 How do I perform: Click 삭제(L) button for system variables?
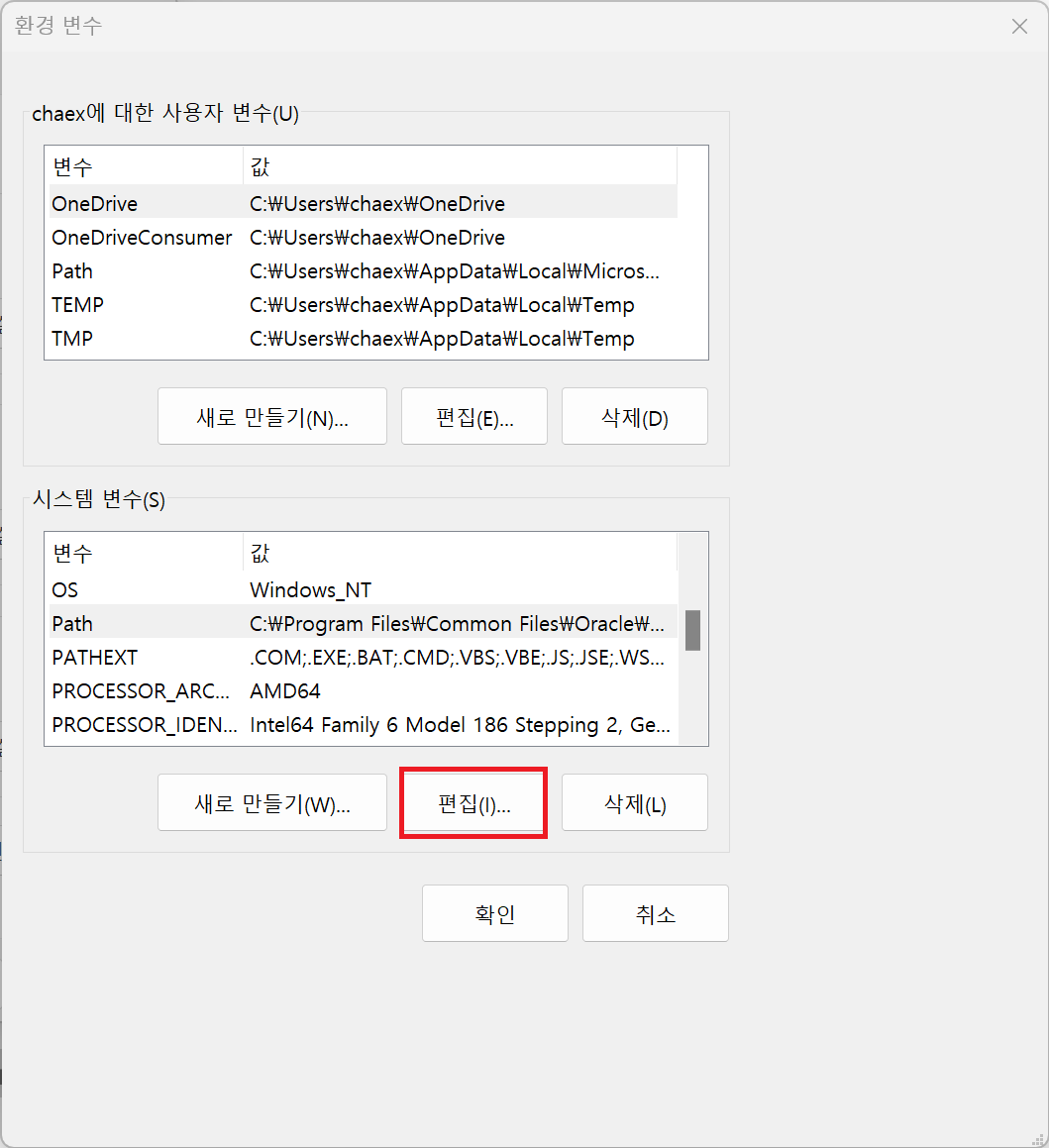click(x=635, y=802)
